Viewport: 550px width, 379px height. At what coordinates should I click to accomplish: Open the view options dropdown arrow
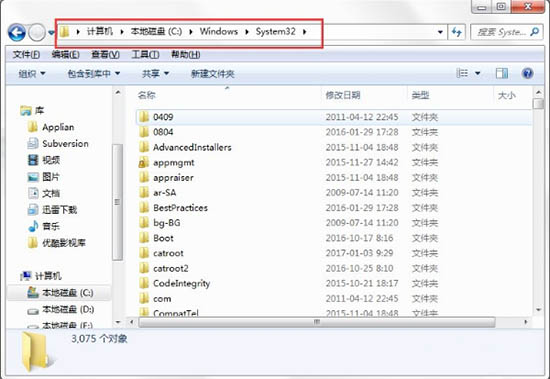(x=477, y=73)
